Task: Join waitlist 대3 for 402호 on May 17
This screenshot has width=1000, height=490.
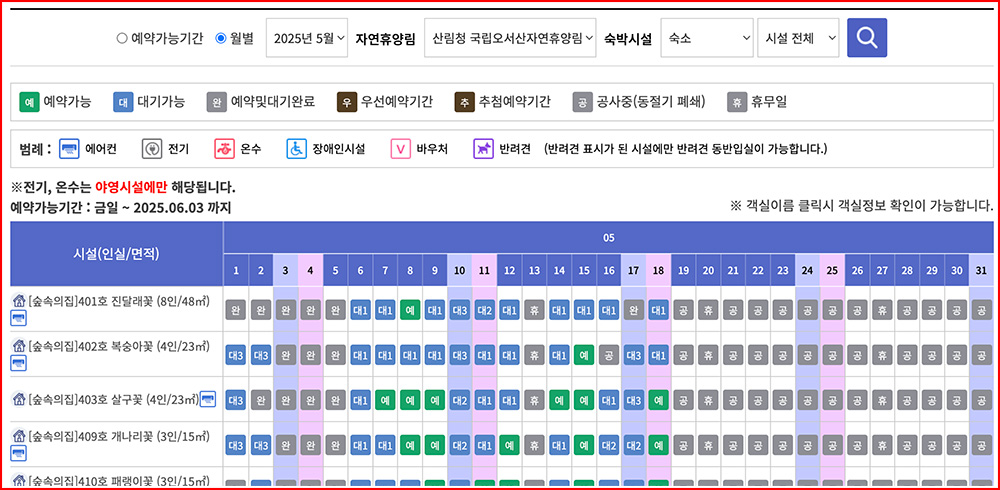Action: coord(634,354)
